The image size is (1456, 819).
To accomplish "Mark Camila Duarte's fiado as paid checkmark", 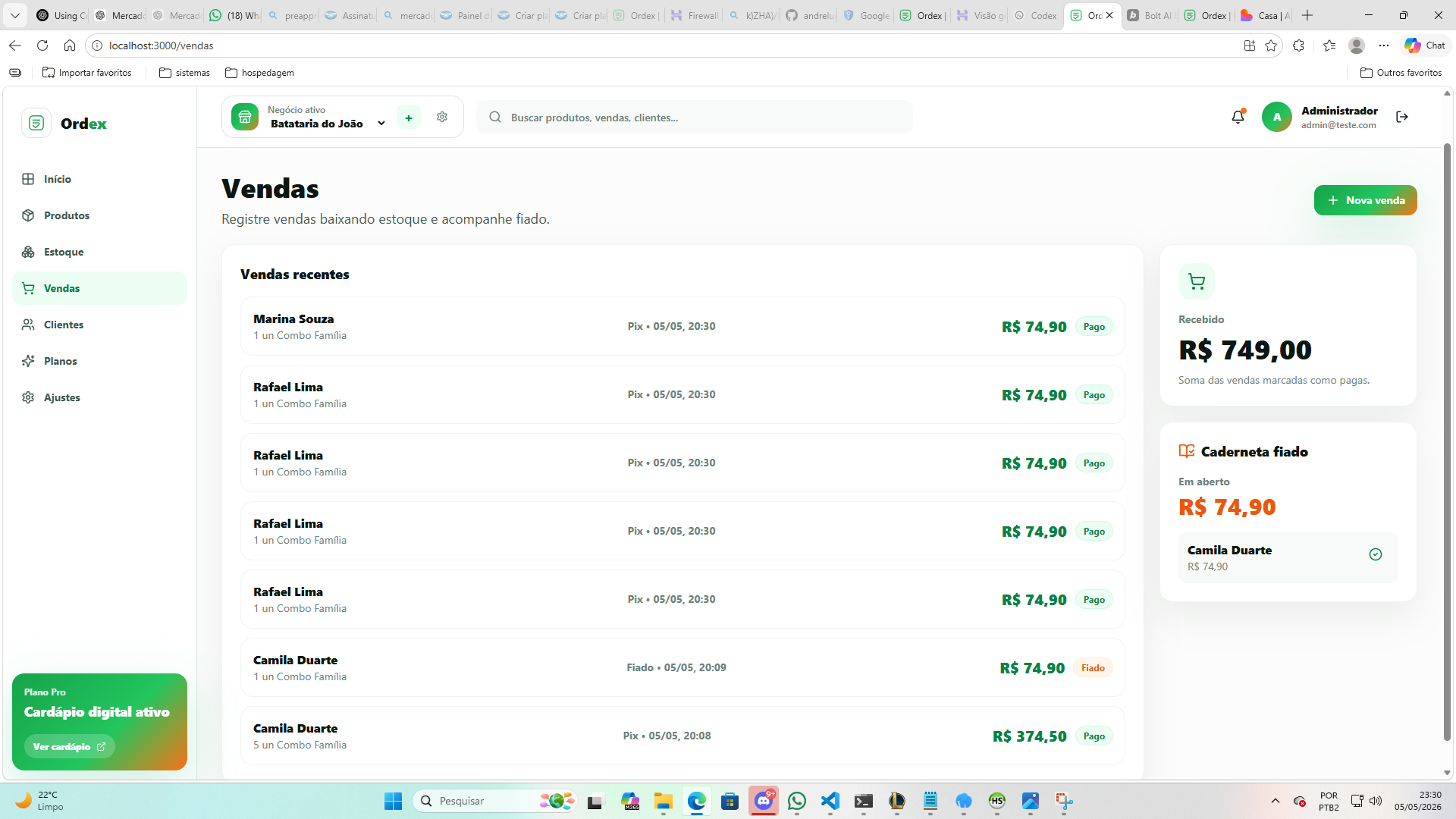I will (1376, 554).
